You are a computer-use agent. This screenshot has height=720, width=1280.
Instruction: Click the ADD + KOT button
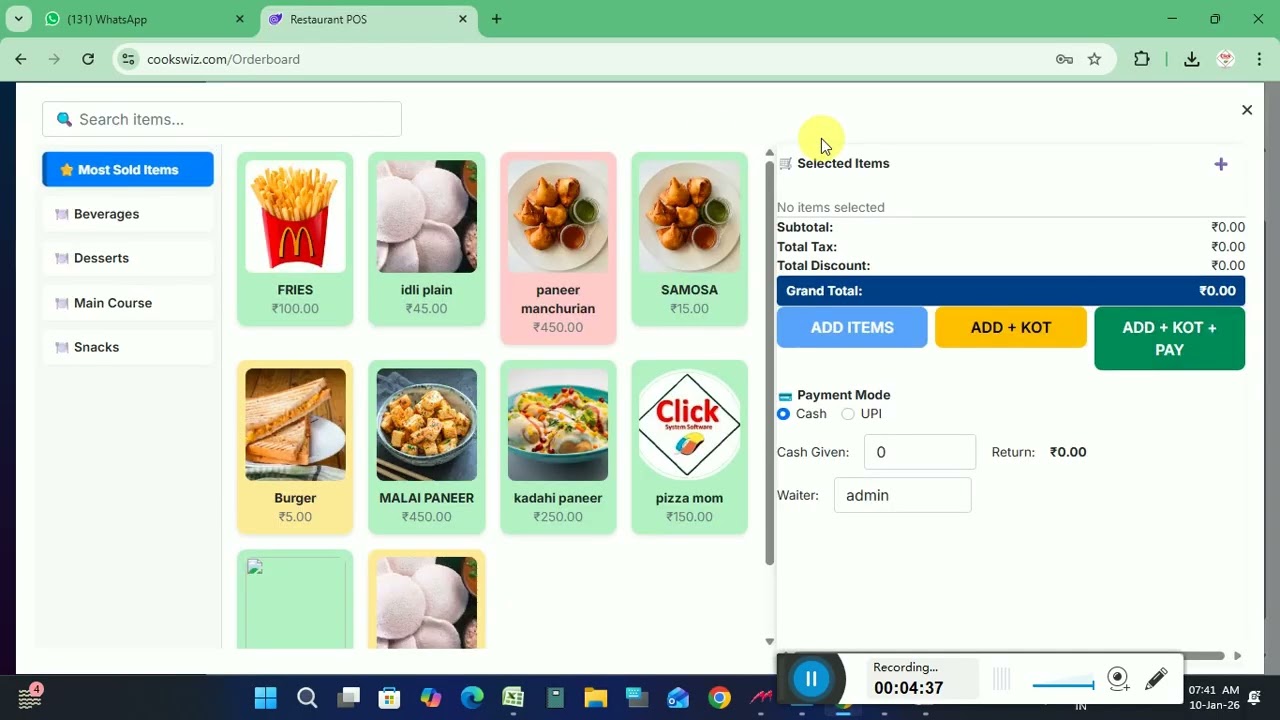[1010, 328]
